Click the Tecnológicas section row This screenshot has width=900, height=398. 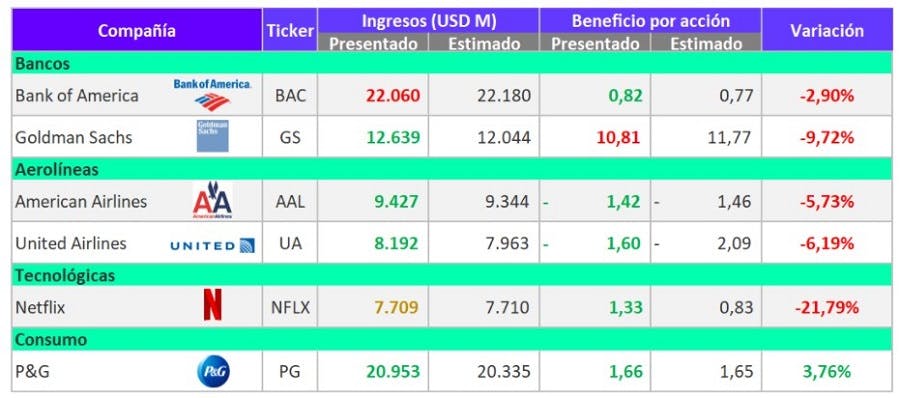pos(452,275)
